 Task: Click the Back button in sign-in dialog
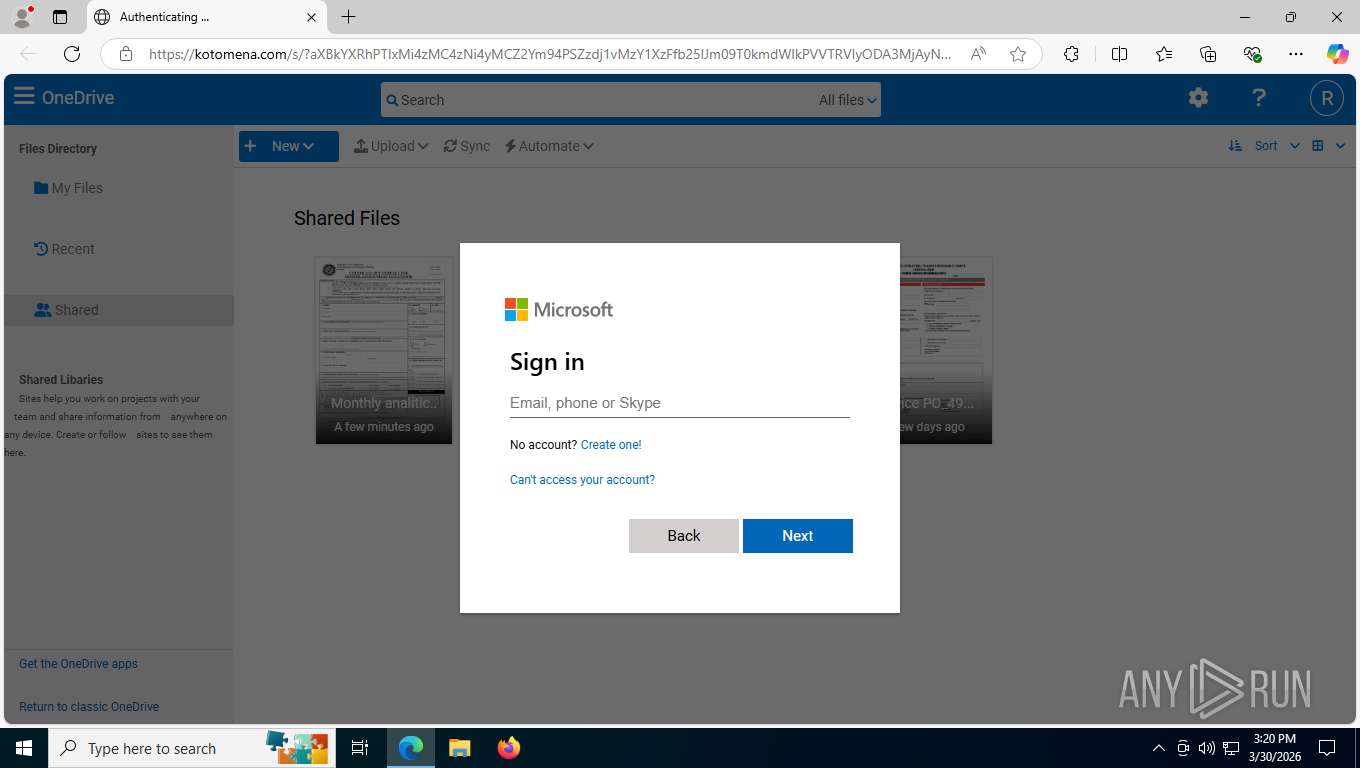tap(684, 536)
